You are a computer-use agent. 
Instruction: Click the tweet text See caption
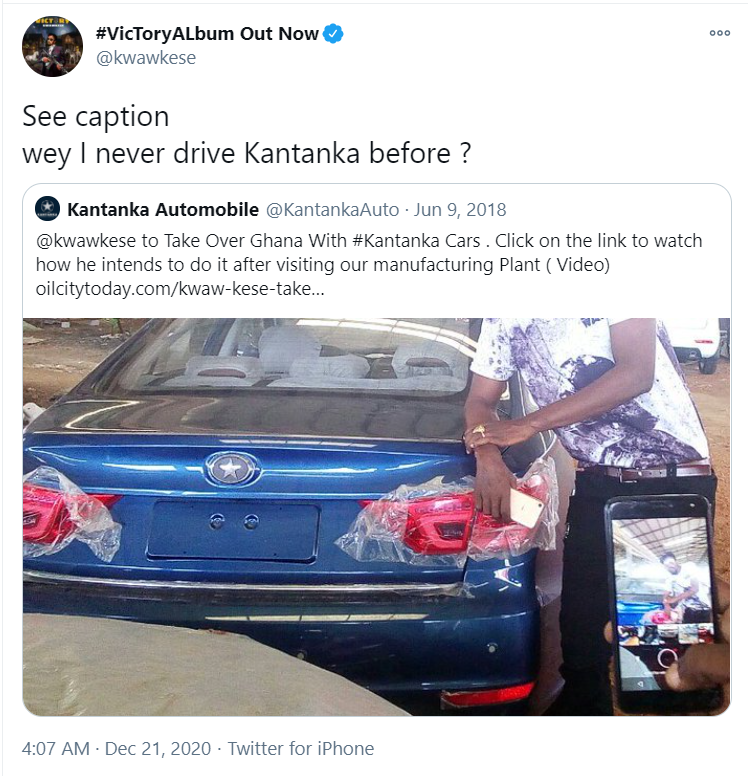click(x=96, y=117)
